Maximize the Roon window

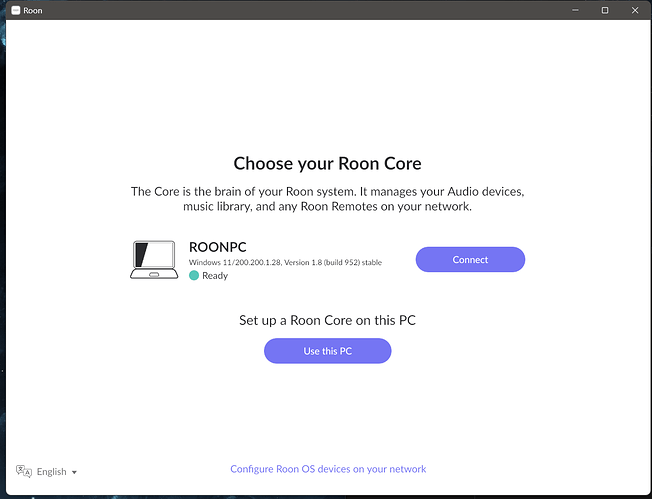tap(605, 10)
